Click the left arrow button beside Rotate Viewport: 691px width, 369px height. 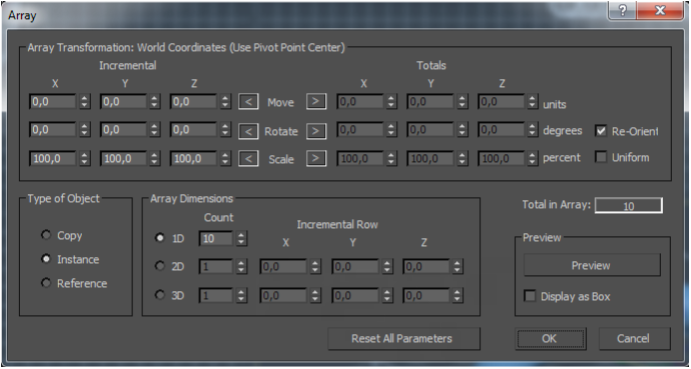(x=249, y=131)
